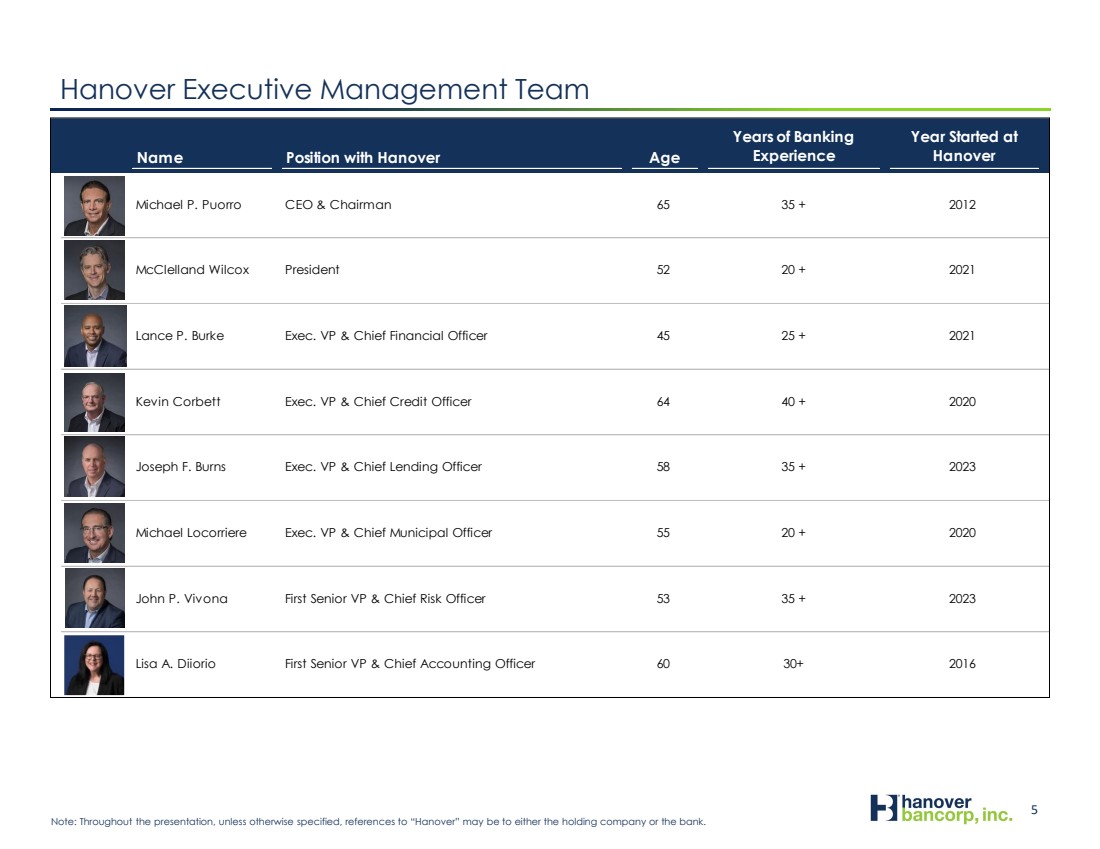
Task: Click start year 2021 for Wilcox
Action: click(x=962, y=270)
